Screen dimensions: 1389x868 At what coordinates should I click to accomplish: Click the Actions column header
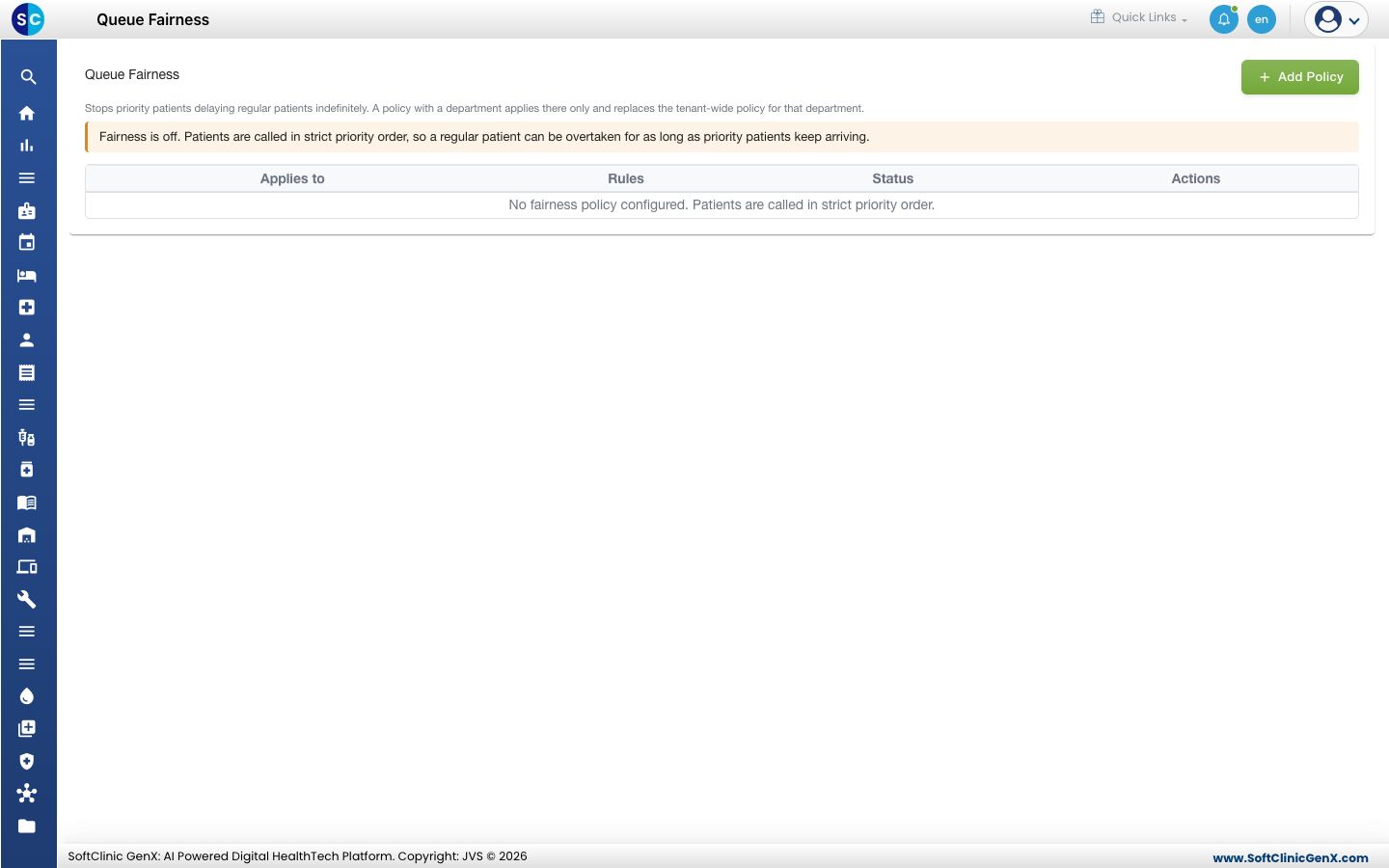[x=1196, y=178]
